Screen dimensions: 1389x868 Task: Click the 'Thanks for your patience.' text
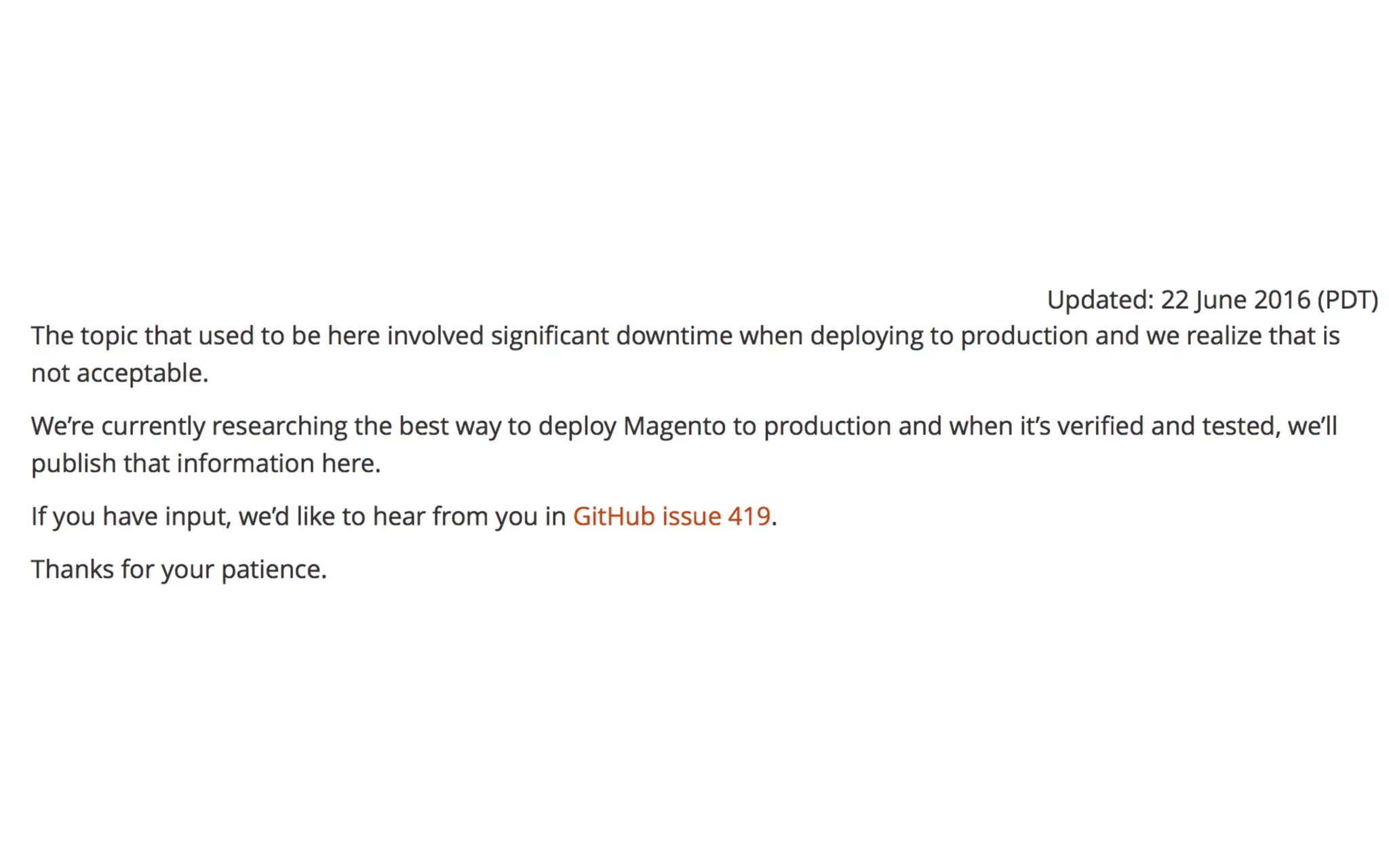(179, 570)
